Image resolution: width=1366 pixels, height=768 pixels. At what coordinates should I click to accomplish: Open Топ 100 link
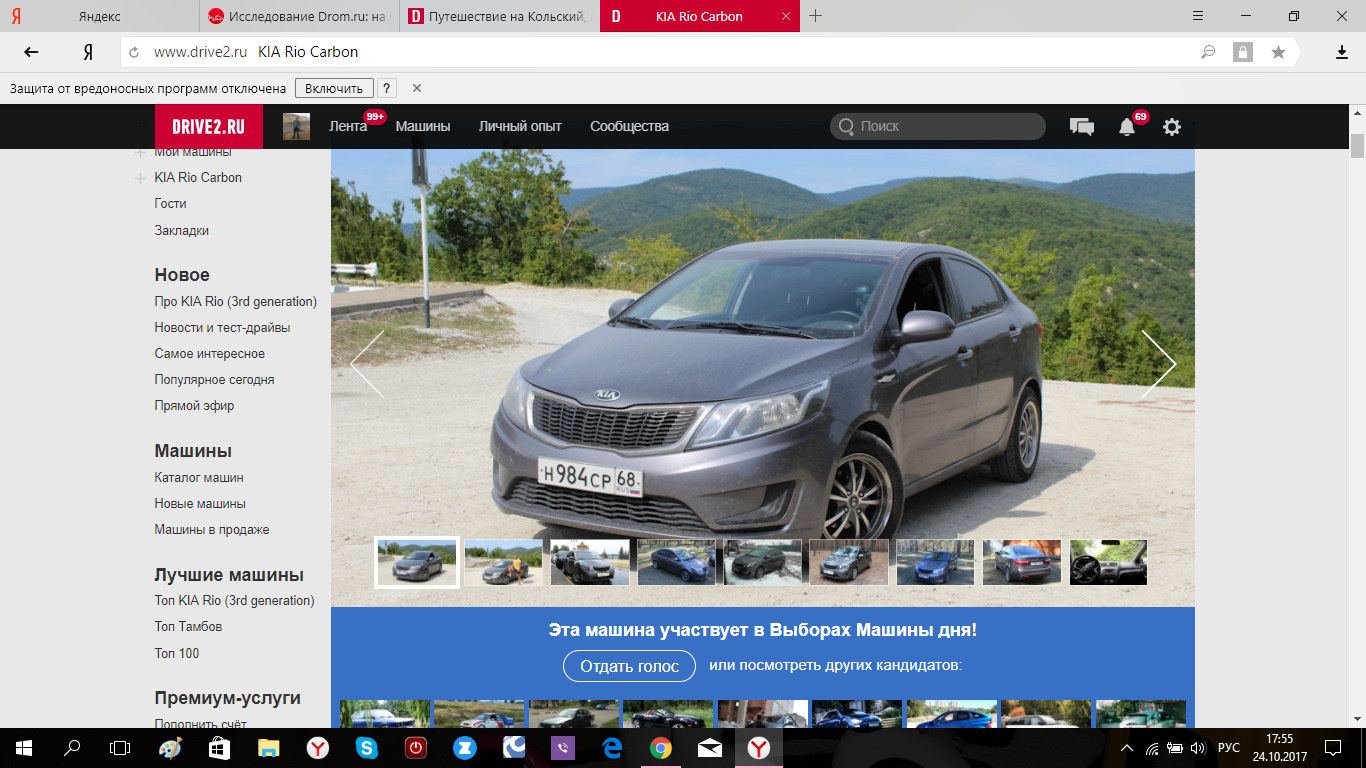pos(177,653)
